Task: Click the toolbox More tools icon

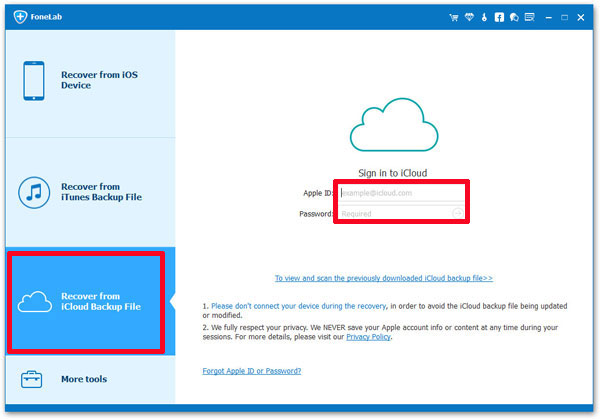Action: 31,379
